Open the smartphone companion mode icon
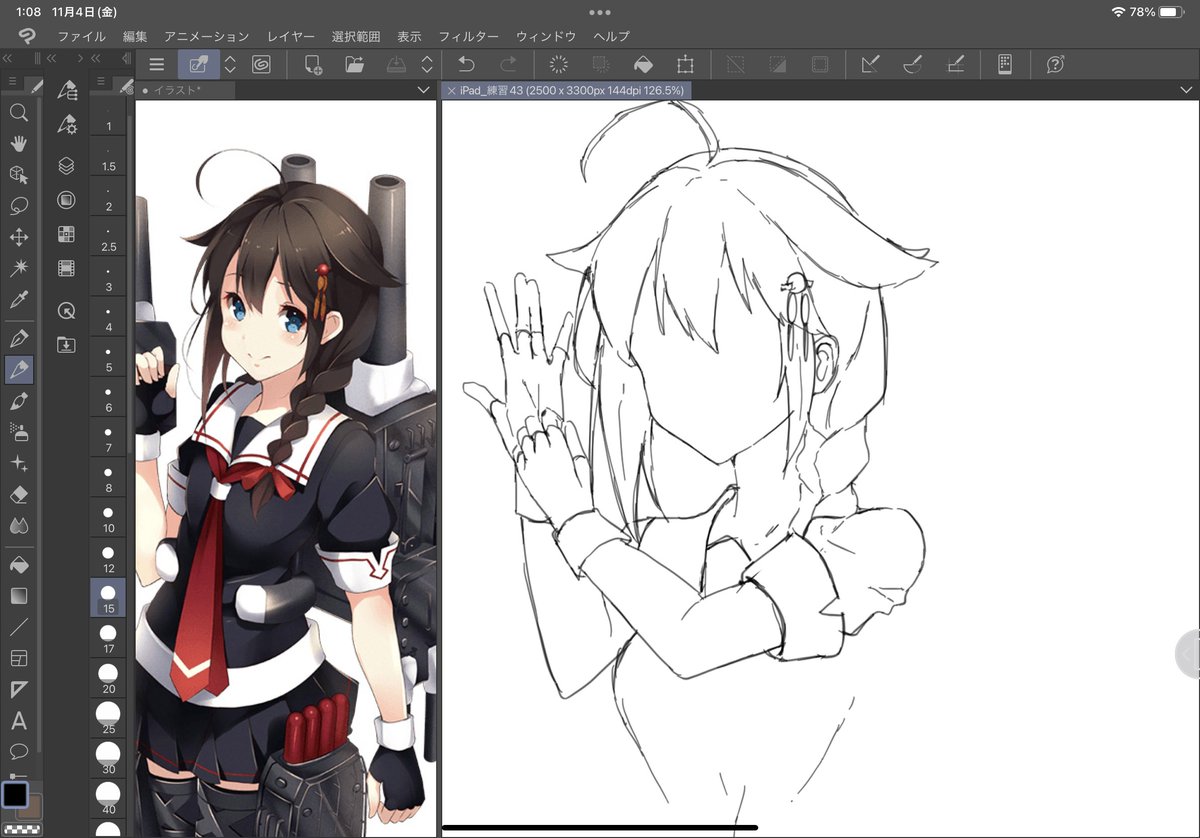1200x838 pixels. pos(1005,65)
